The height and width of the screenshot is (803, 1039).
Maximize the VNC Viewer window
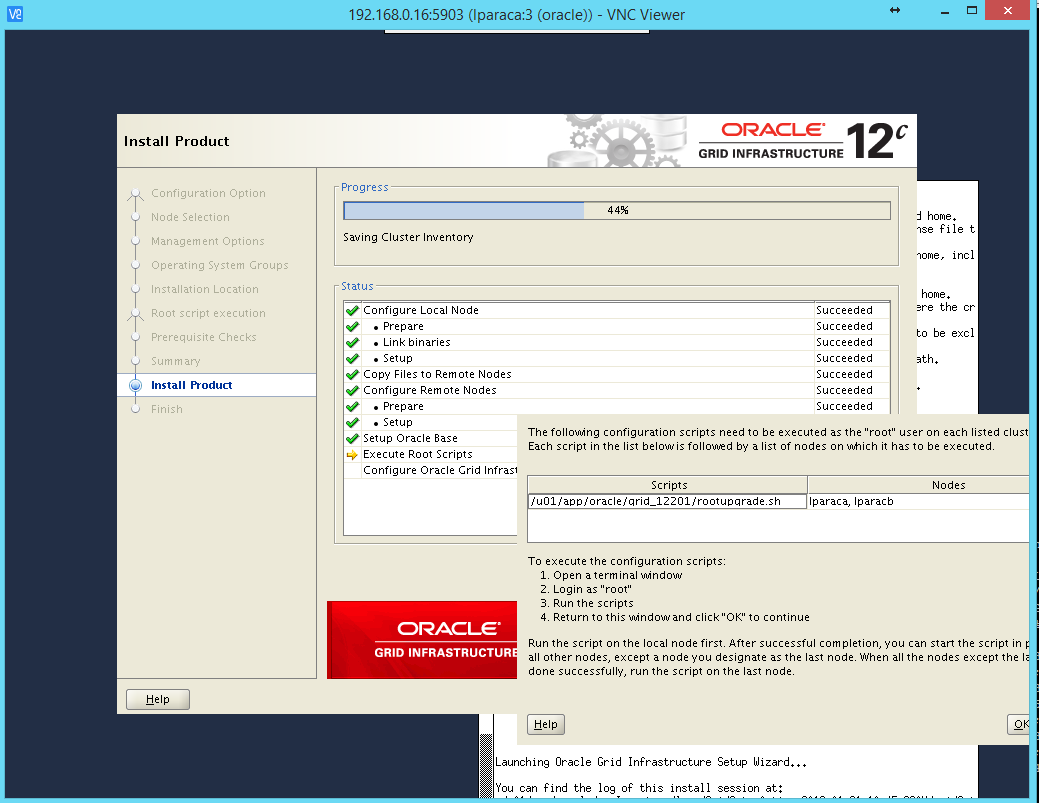point(971,11)
